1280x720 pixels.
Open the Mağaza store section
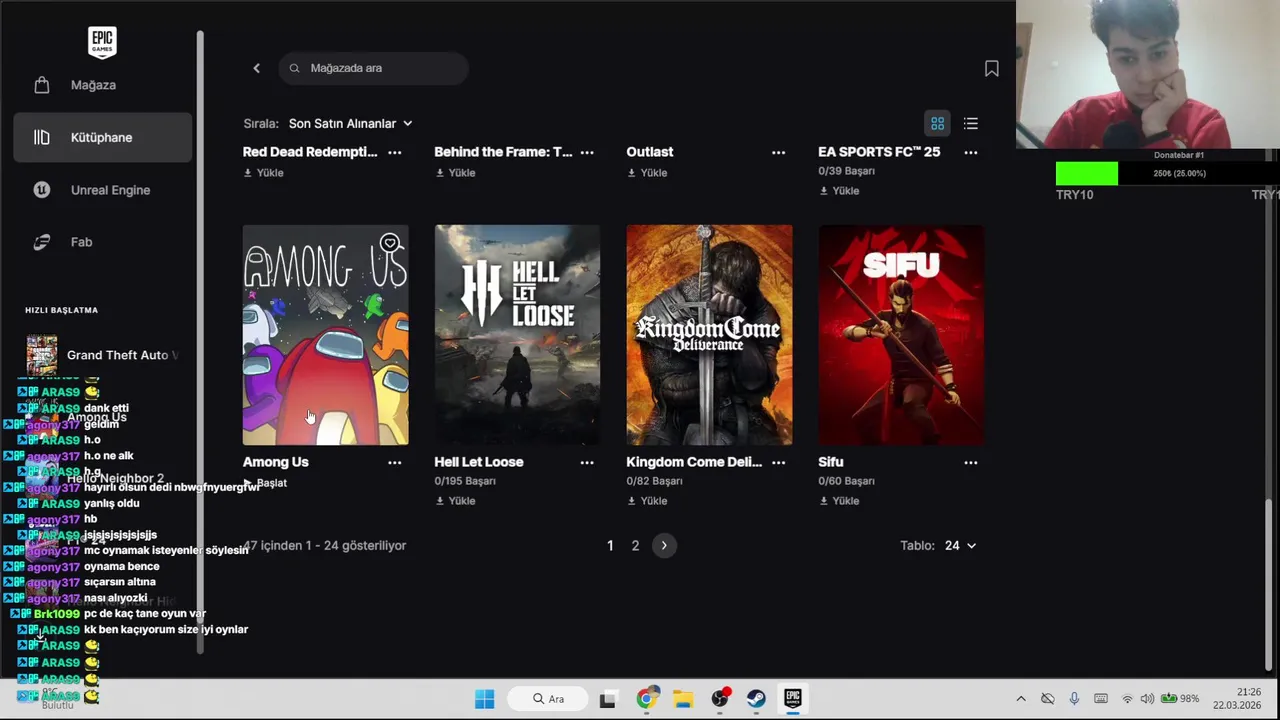pos(103,85)
